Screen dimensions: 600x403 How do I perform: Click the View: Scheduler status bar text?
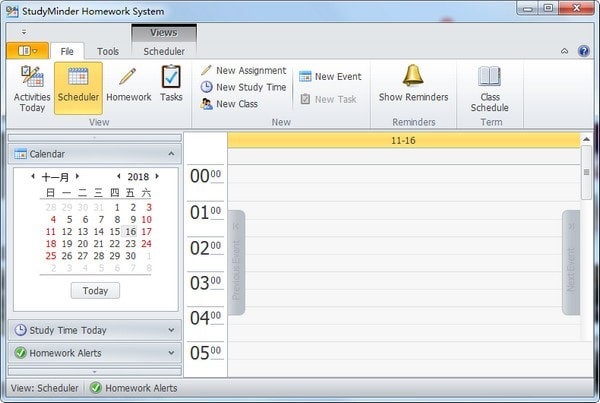click(44, 388)
